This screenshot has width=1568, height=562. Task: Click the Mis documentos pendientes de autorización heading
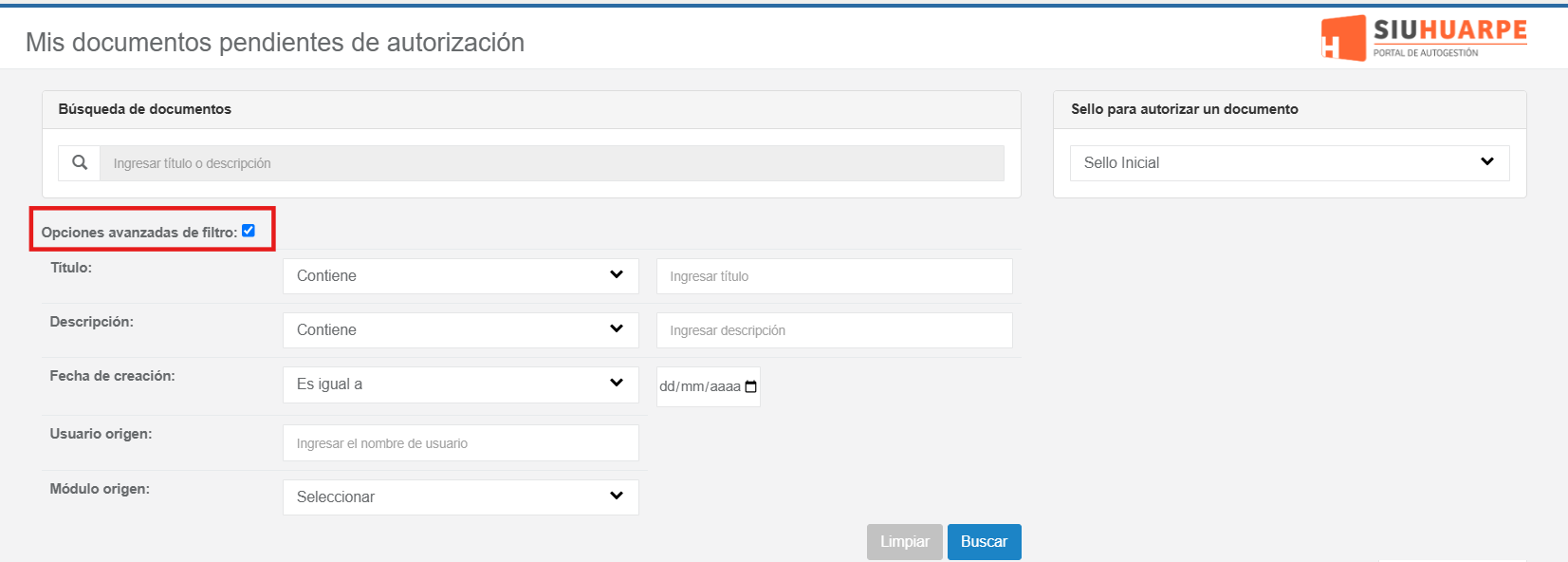[x=275, y=43]
